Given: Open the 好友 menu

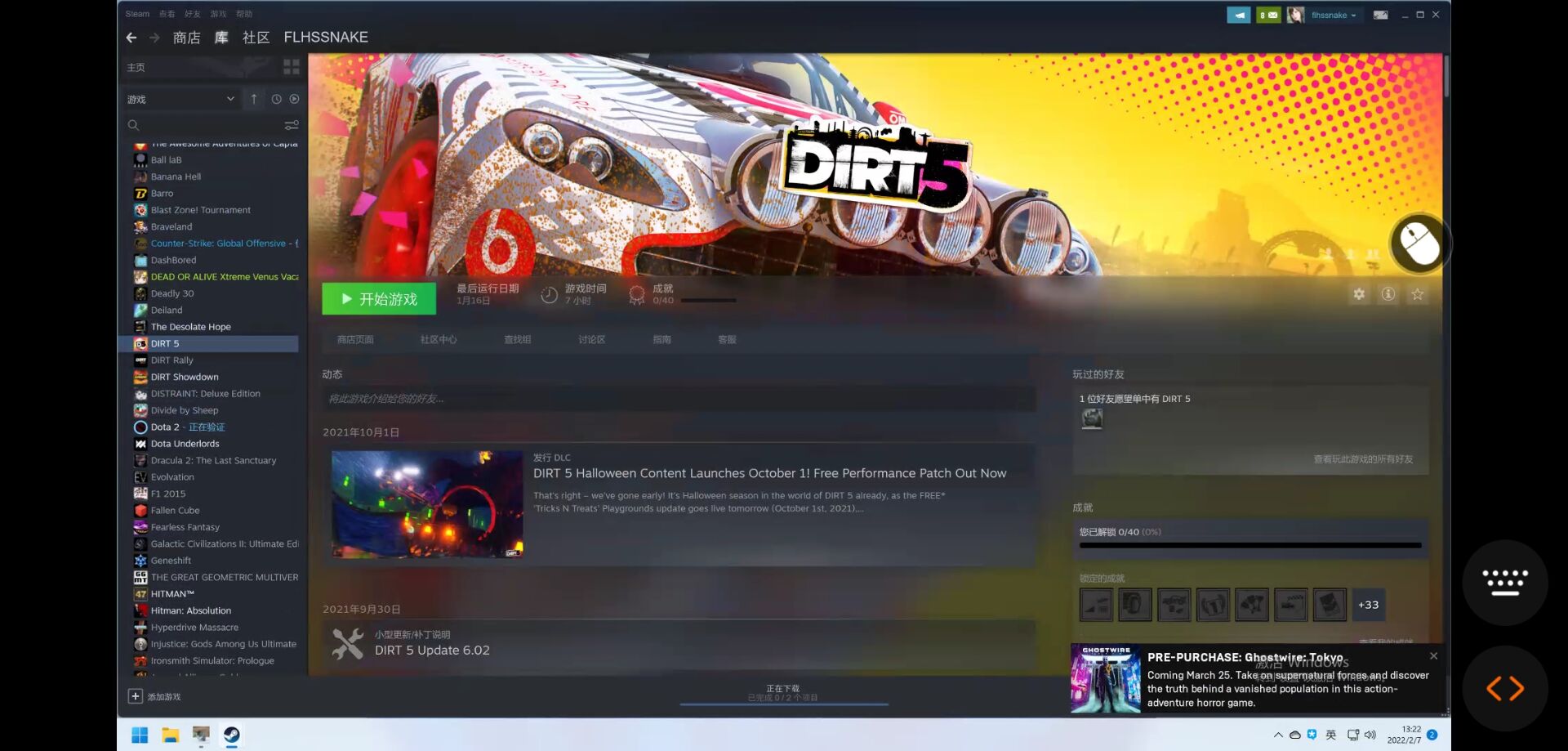Looking at the screenshot, I should [193, 14].
